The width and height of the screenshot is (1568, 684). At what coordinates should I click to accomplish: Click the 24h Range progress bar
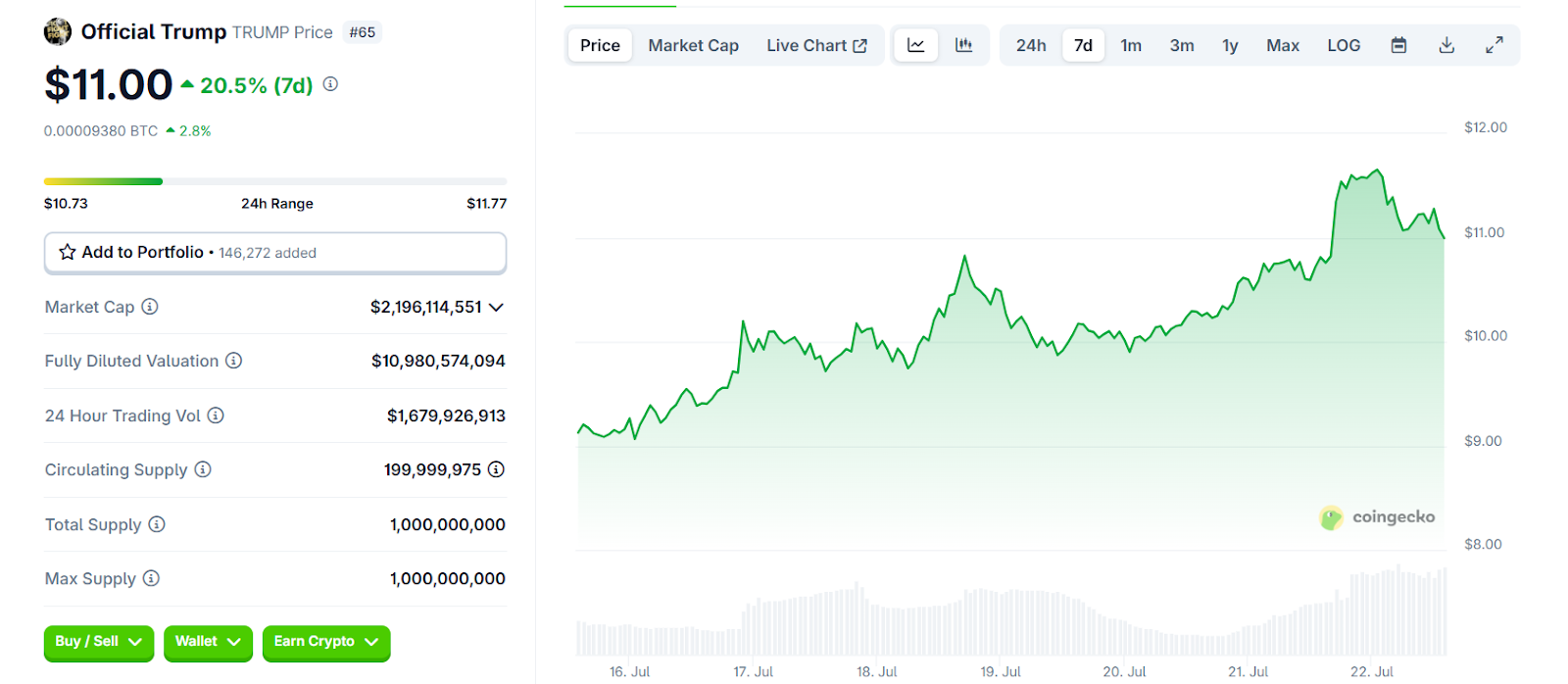(275, 181)
